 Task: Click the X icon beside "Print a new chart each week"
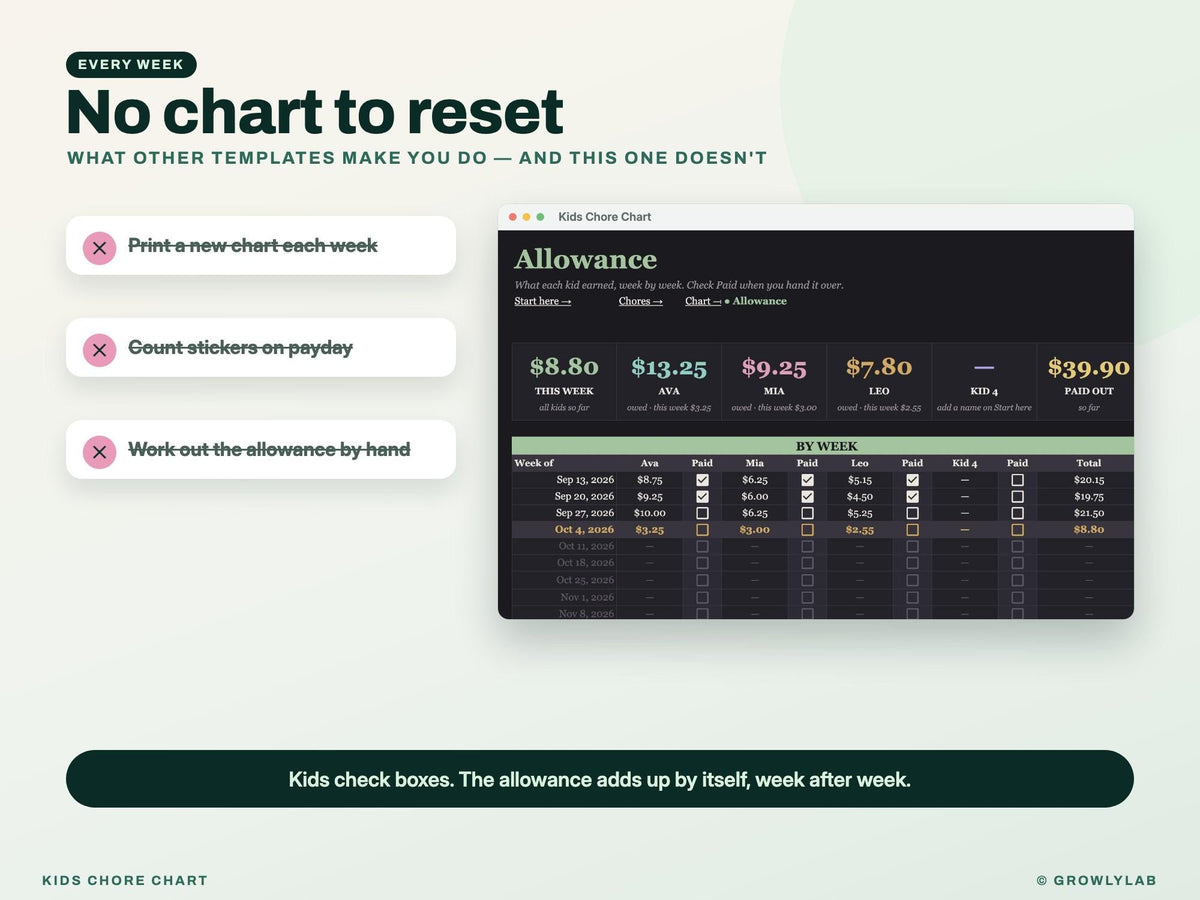pos(99,247)
